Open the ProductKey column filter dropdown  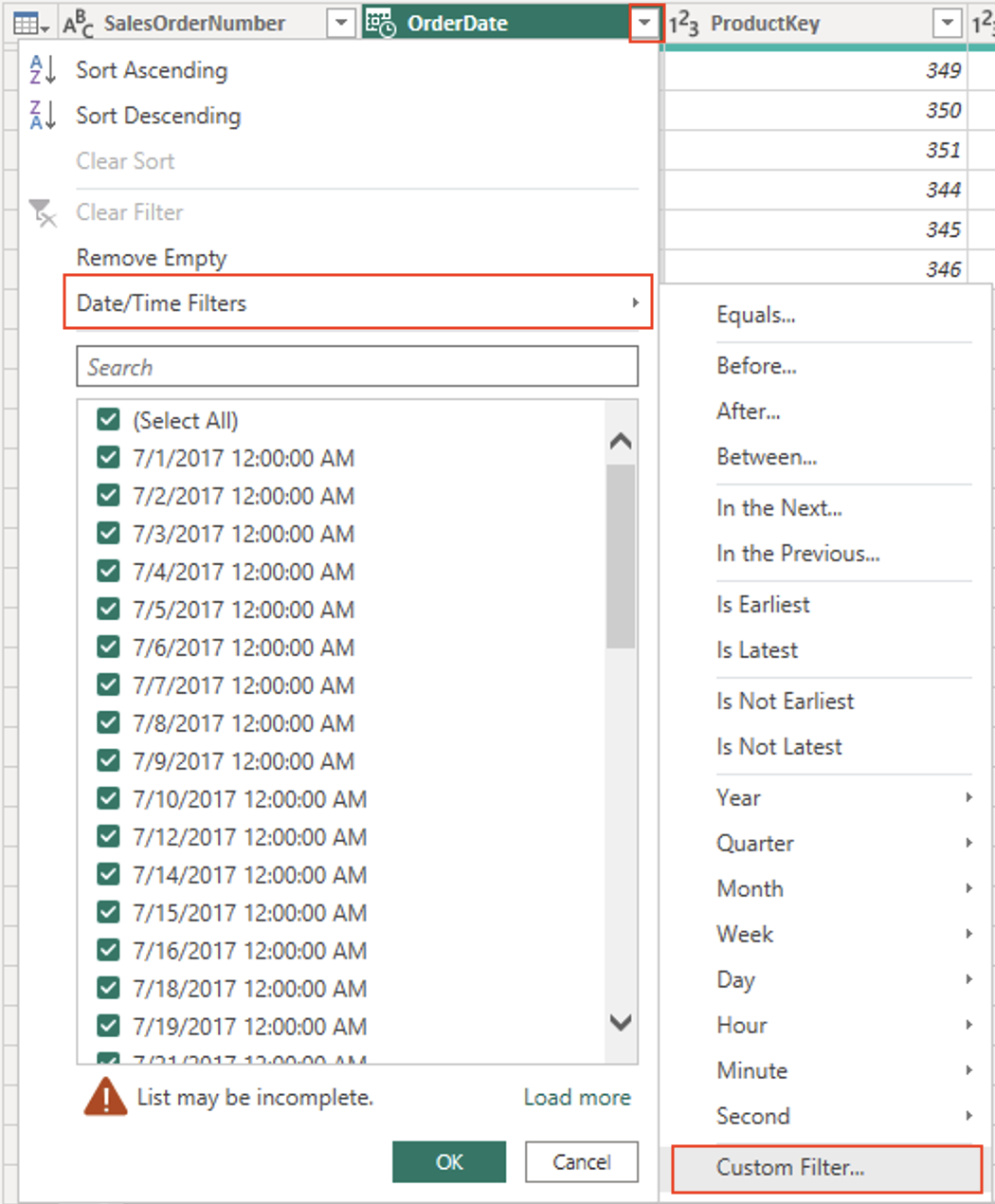pos(947,23)
